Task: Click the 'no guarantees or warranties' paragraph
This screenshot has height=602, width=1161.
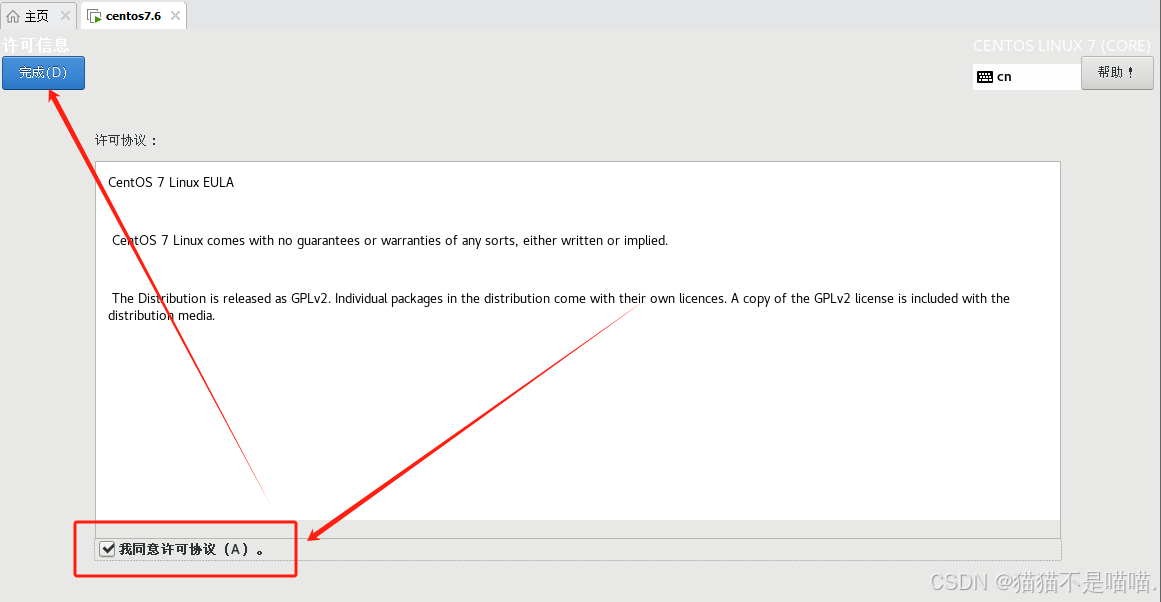Action: pyautogui.click(x=389, y=241)
